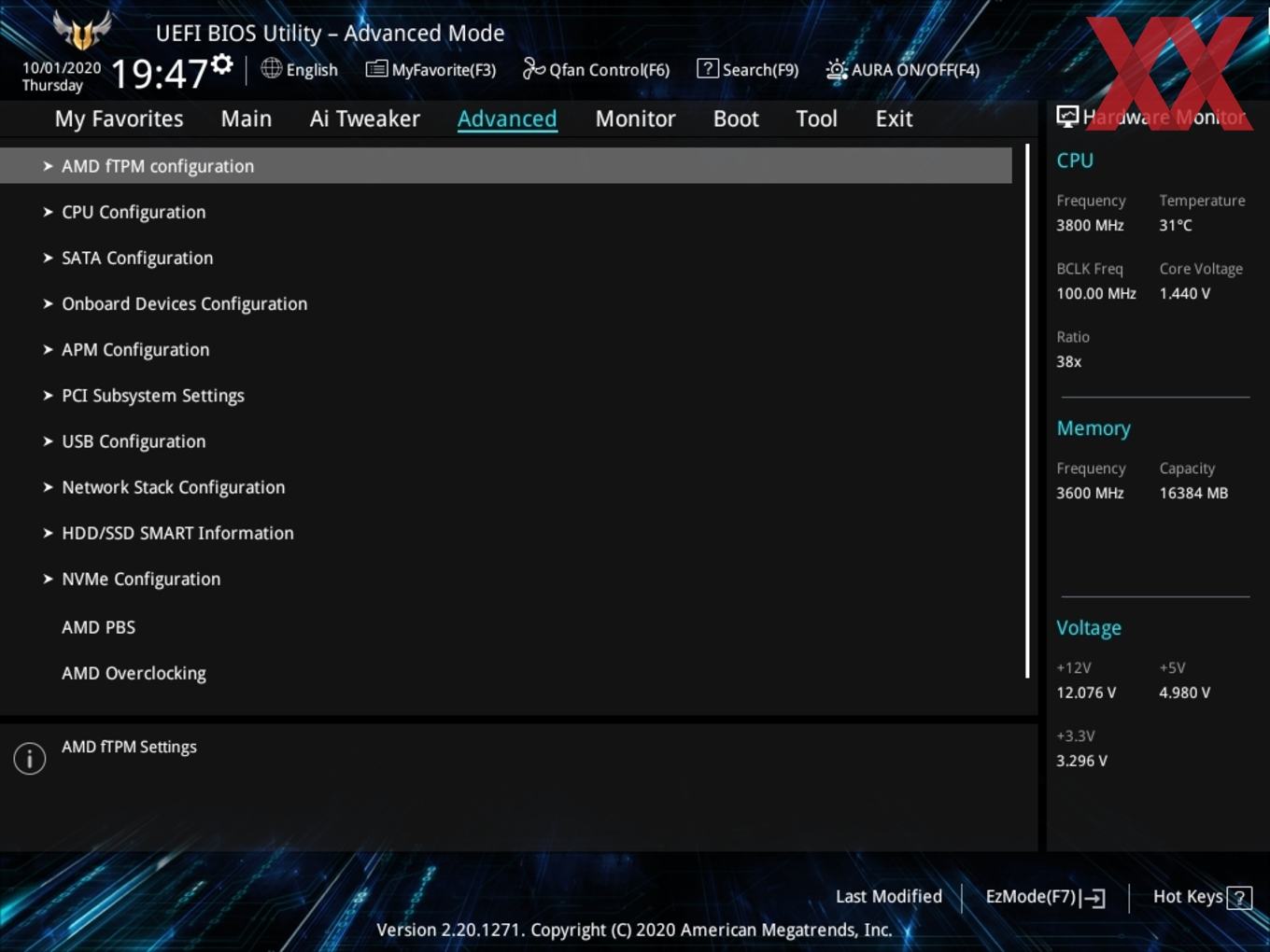Click the CPU frequency value 3800 MHz
This screenshot has width=1270, height=952.
tap(1090, 225)
